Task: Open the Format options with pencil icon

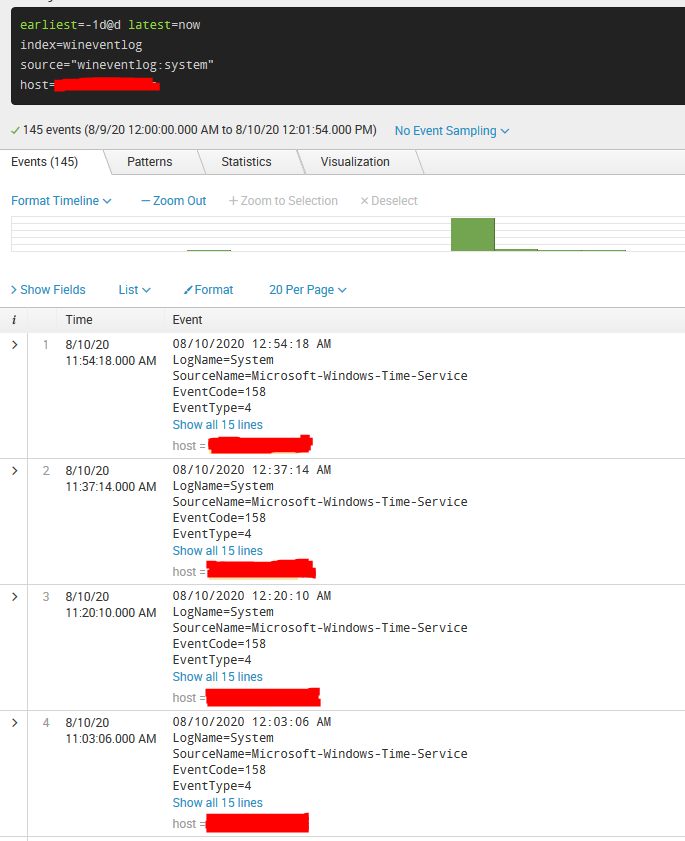Action: 208,290
